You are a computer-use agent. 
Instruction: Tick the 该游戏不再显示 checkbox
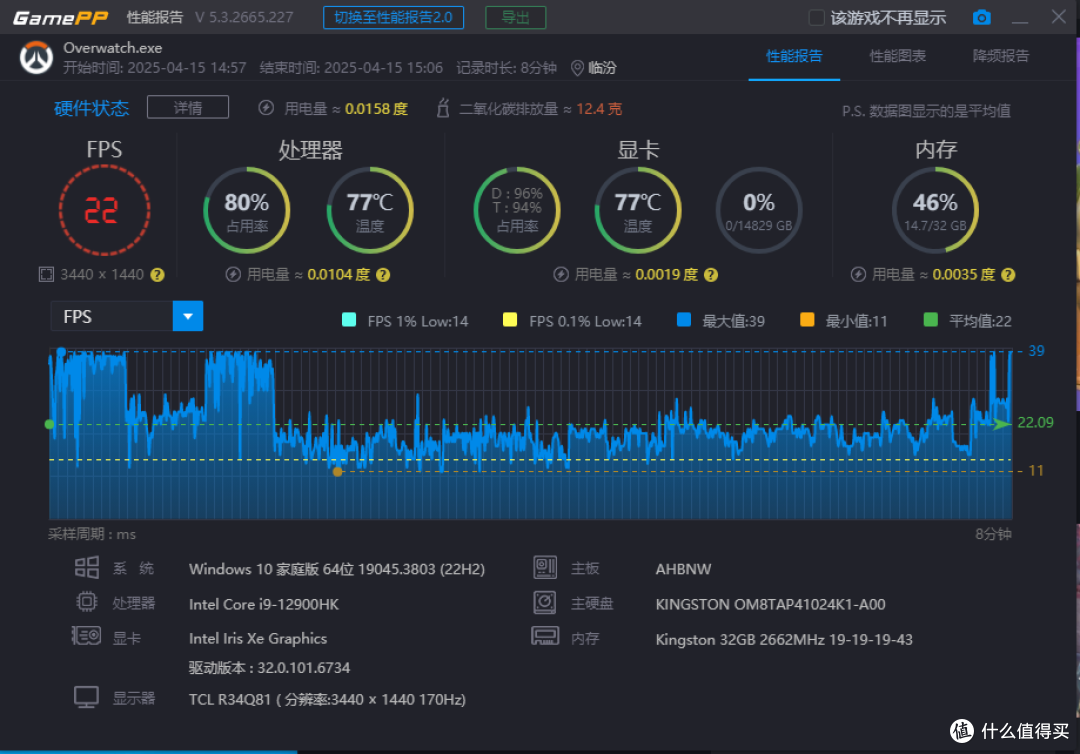[816, 18]
